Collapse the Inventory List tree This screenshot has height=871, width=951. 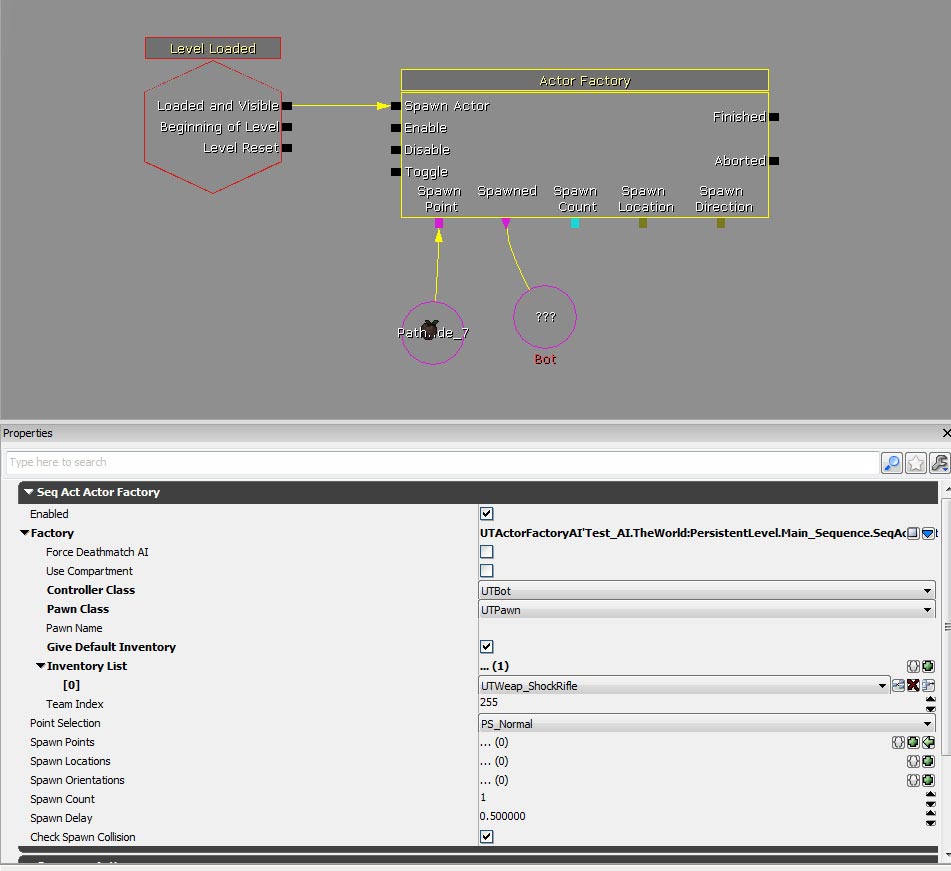click(41, 666)
